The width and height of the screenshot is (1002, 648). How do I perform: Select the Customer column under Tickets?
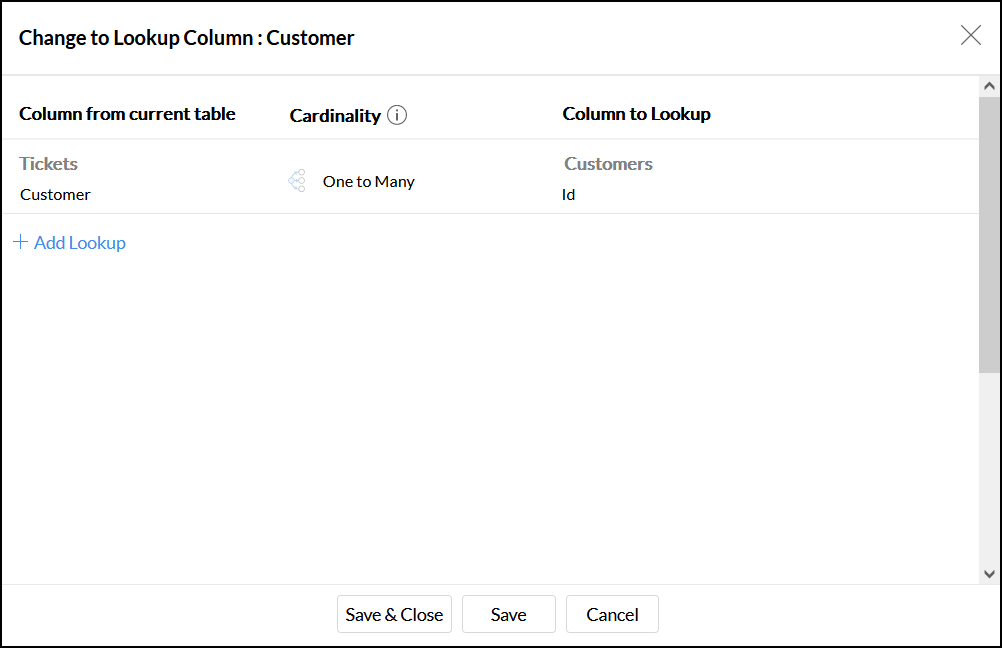tap(56, 195)
